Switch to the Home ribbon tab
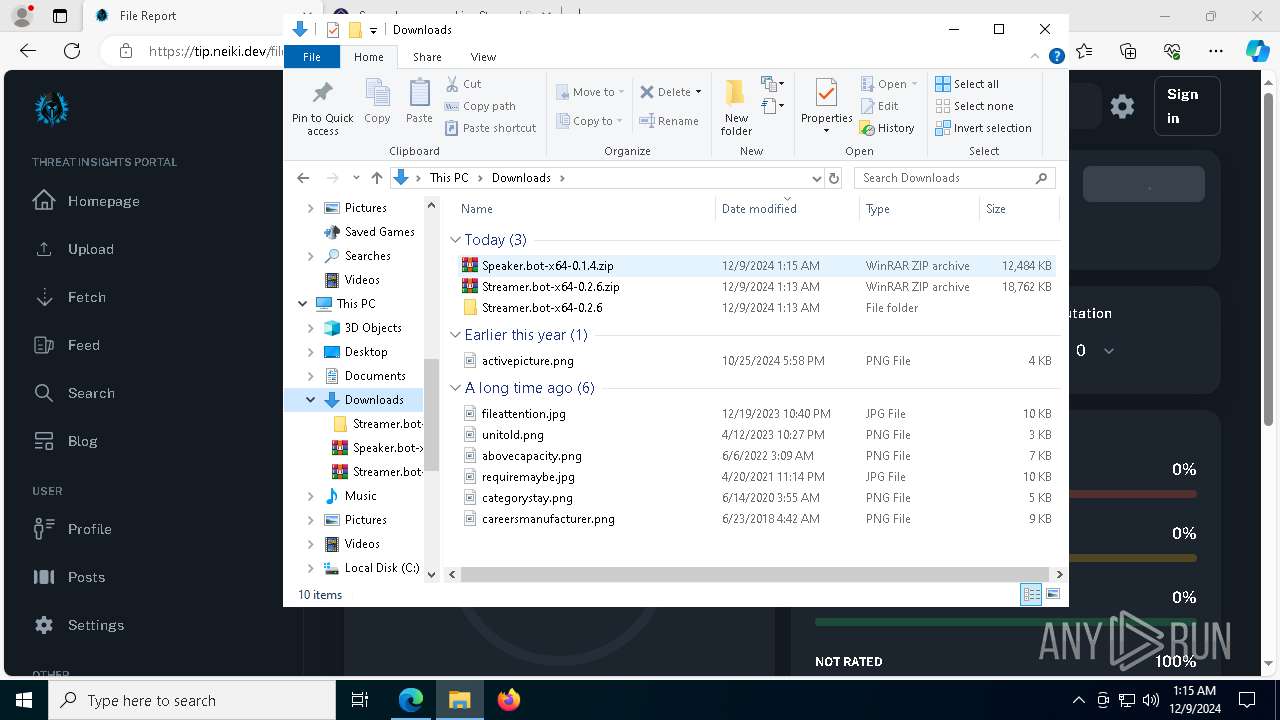Viewport: 1280px width, 720px height. (x=368, y=57)
